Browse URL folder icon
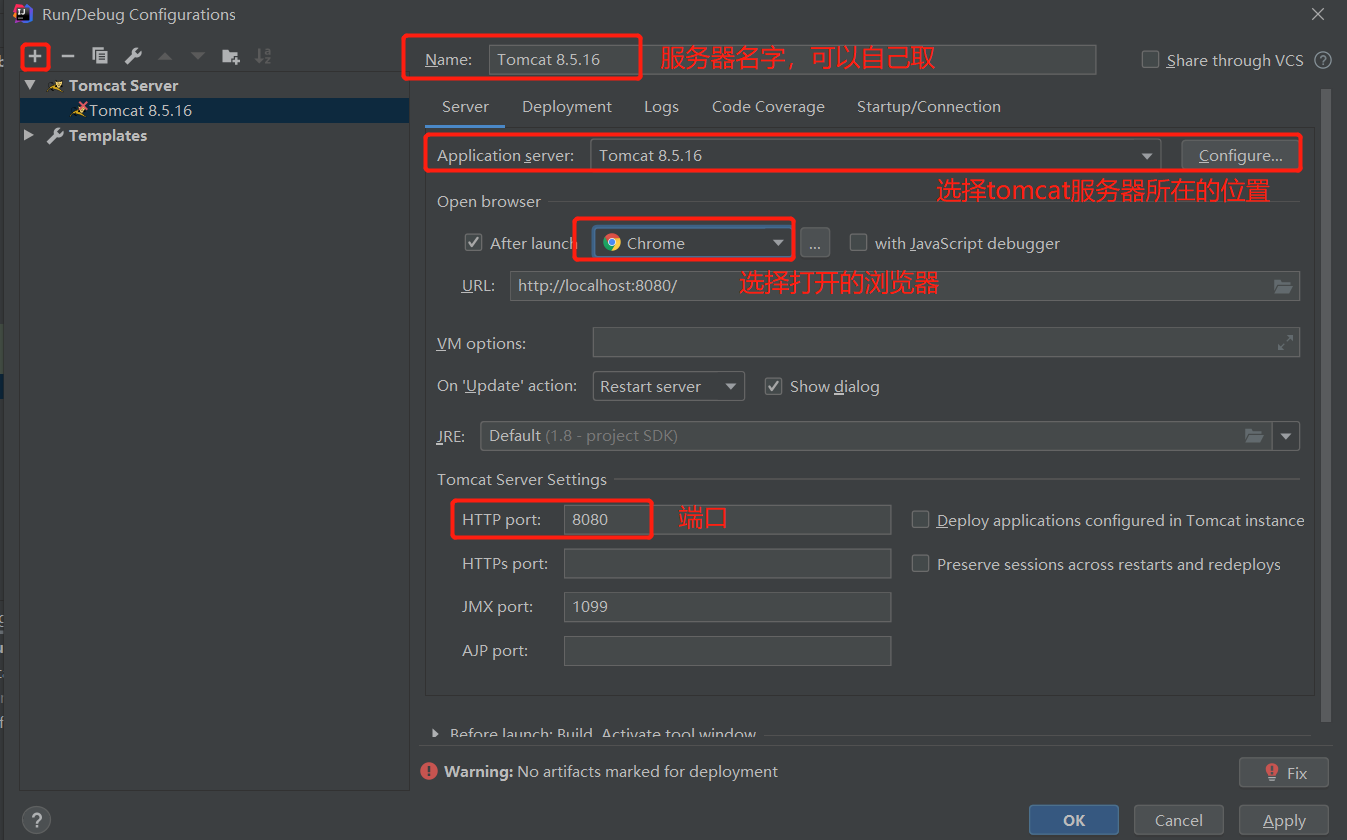Viewport: 1347px width, 840px height. (x=1283, y=286)
